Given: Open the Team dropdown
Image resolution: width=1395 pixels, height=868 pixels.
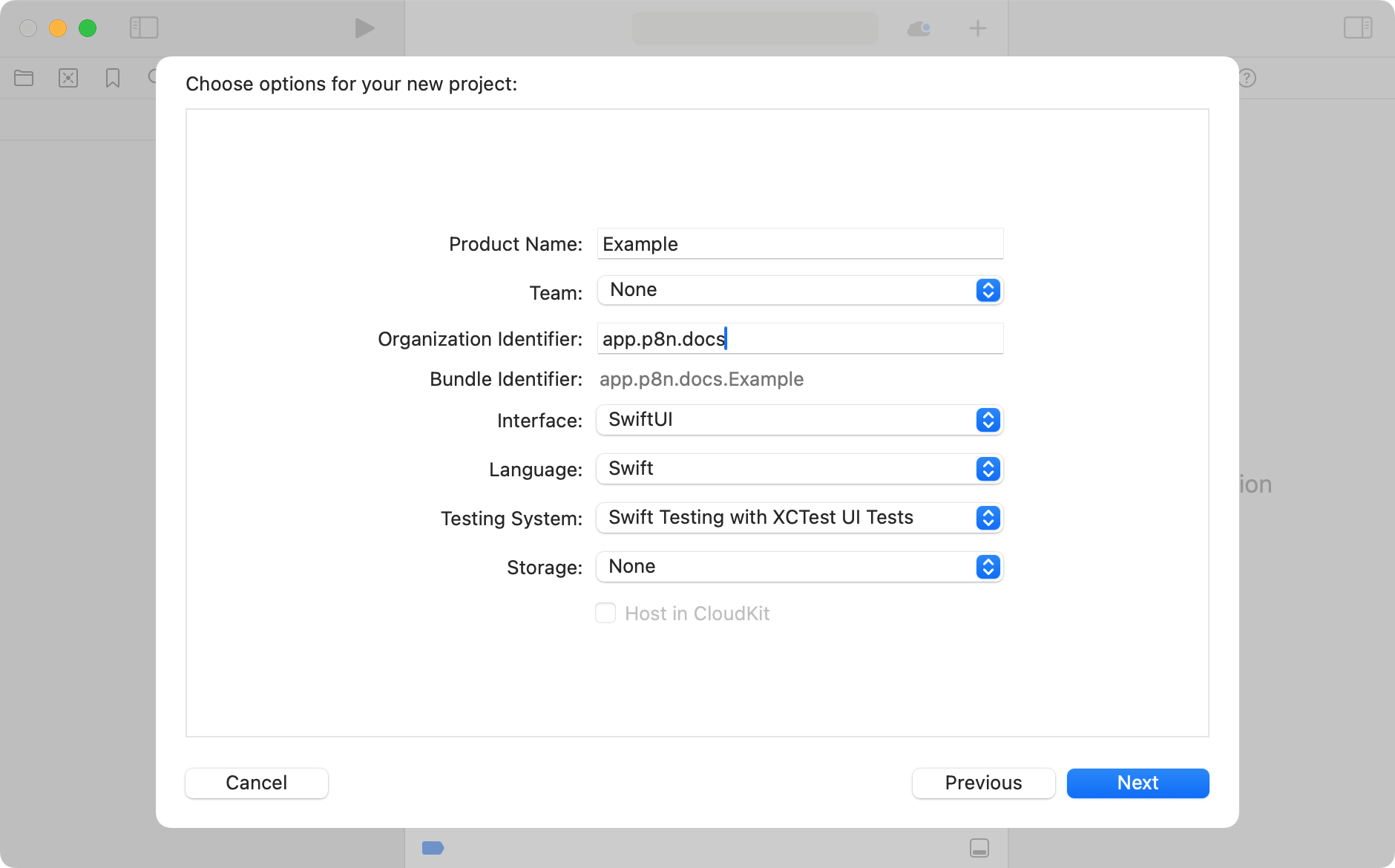Looking at the screenshot, I should tap(799, 290).
